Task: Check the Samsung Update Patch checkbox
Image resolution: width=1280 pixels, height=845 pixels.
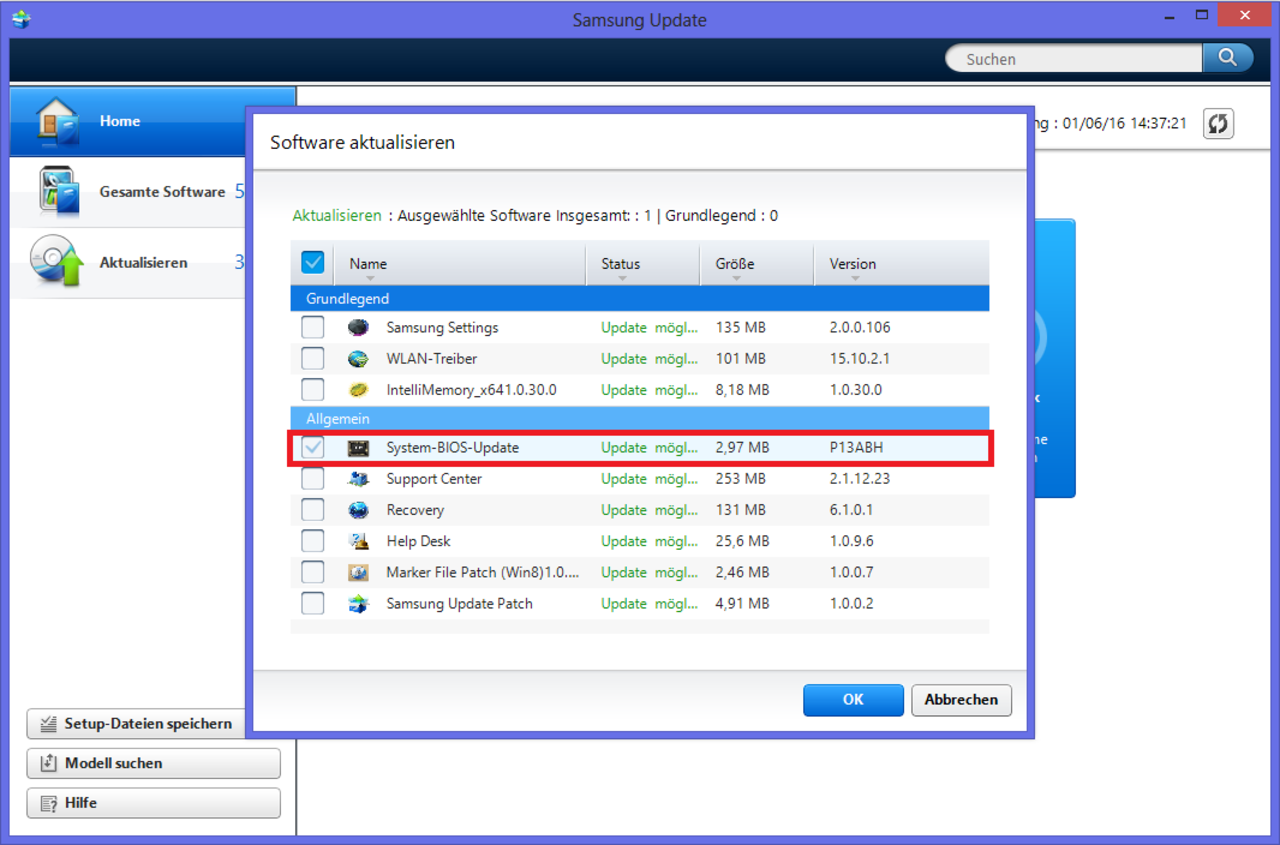Action: tap(313, 603)
